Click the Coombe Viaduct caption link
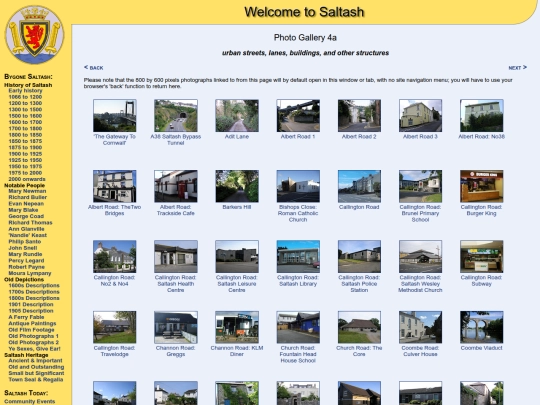Screen dimensions: 540x405 click(x=481, y=348)
